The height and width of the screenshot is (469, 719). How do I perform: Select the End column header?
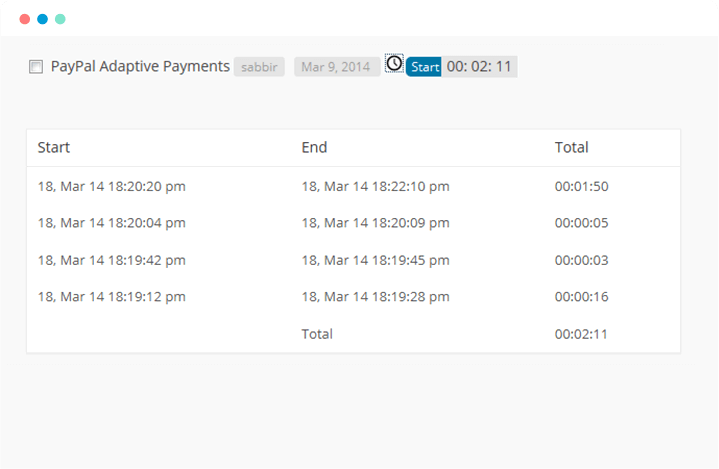point(314,148)
